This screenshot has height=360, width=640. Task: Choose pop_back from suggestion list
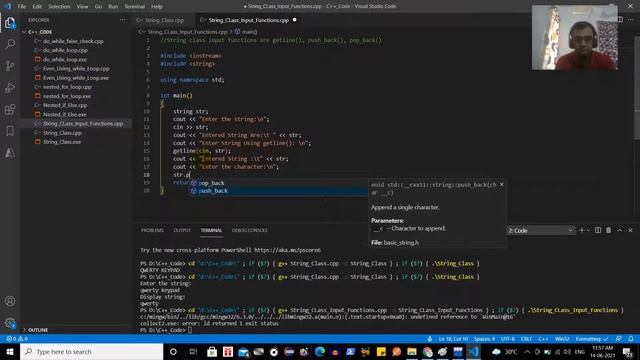[x=278, y=183]
